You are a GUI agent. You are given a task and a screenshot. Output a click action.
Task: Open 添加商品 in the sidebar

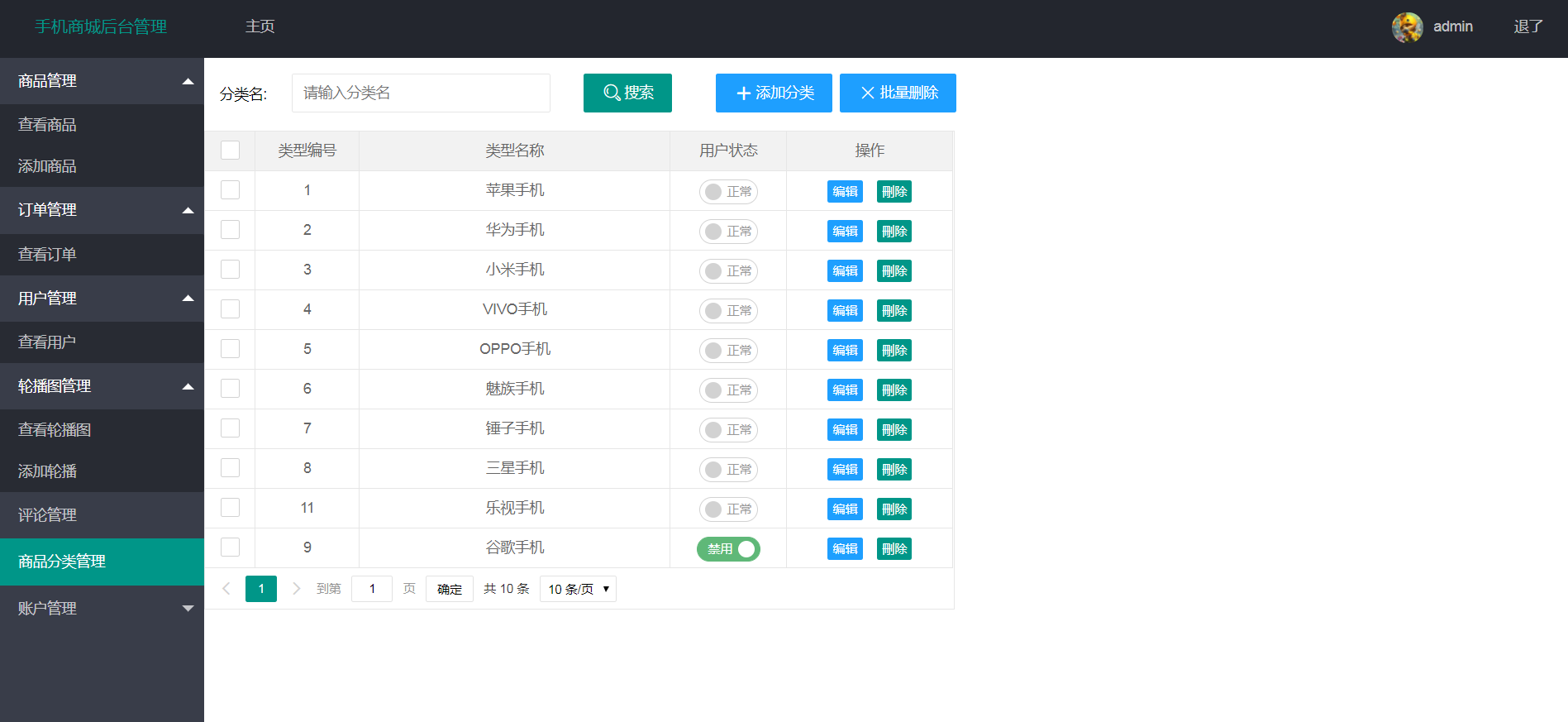102,166
